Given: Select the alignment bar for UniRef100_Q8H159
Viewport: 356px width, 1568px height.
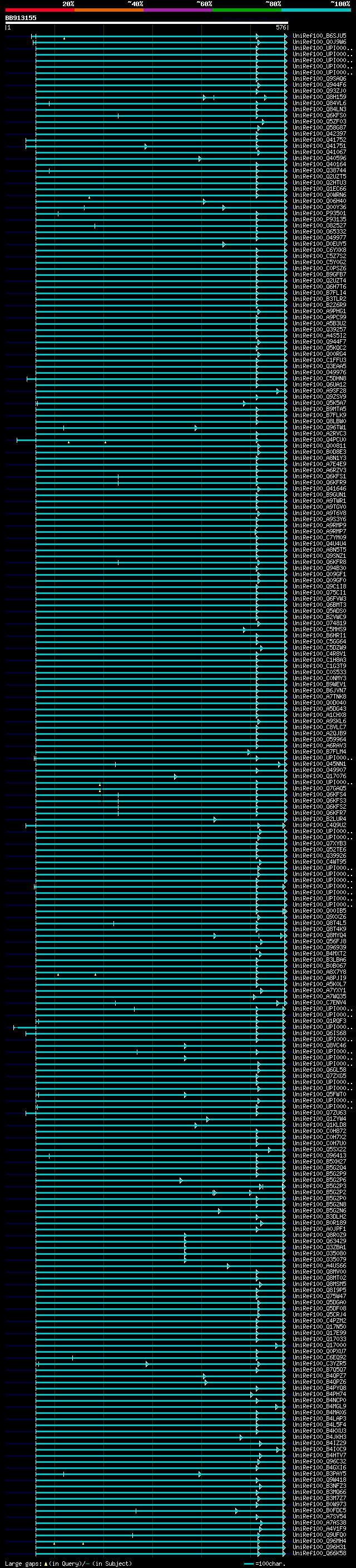Looking at the screenshot, I should (x=161, y=97).
